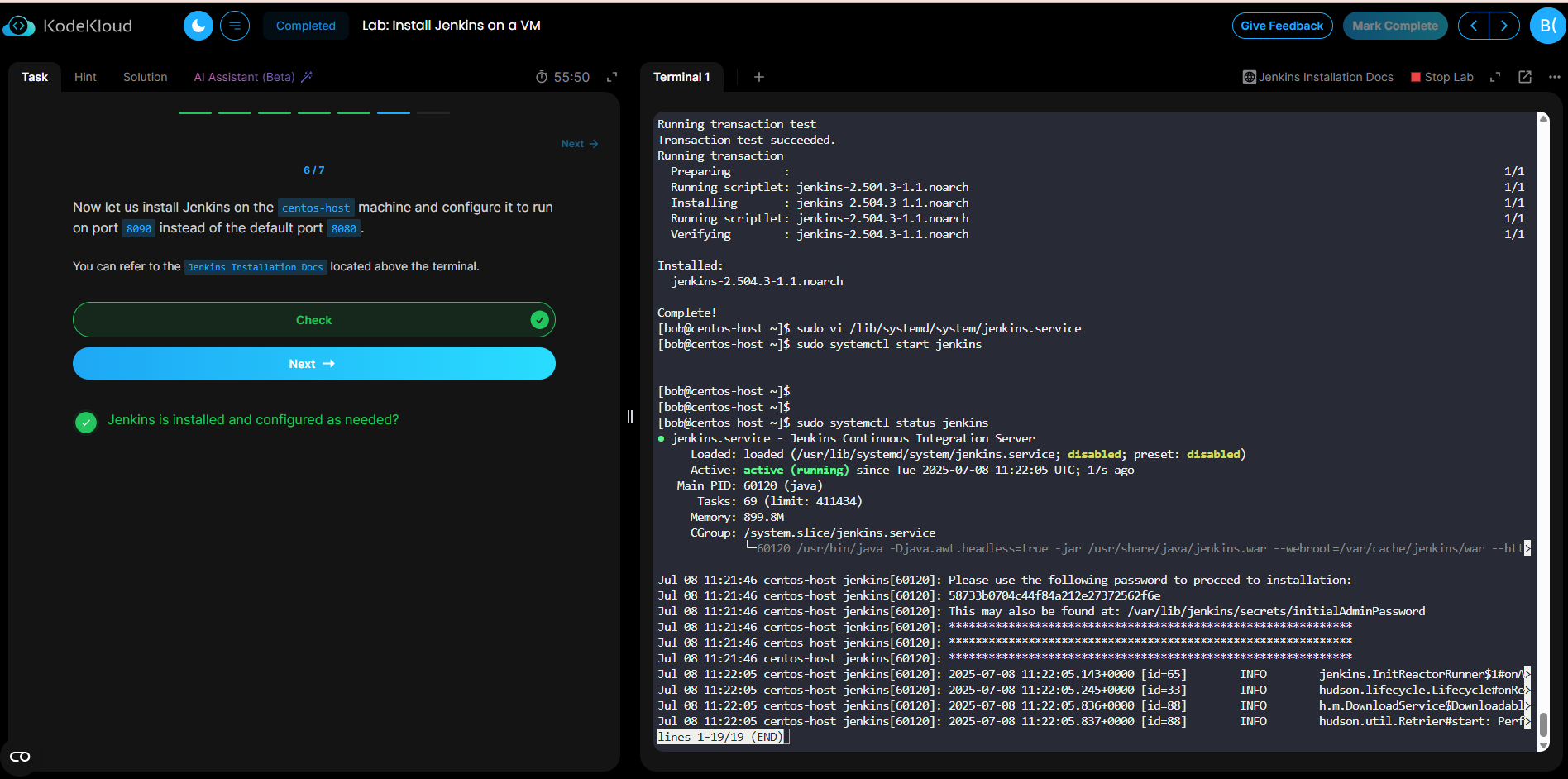
Task: Click the KodeKloud logo
Action: point(68,26)
